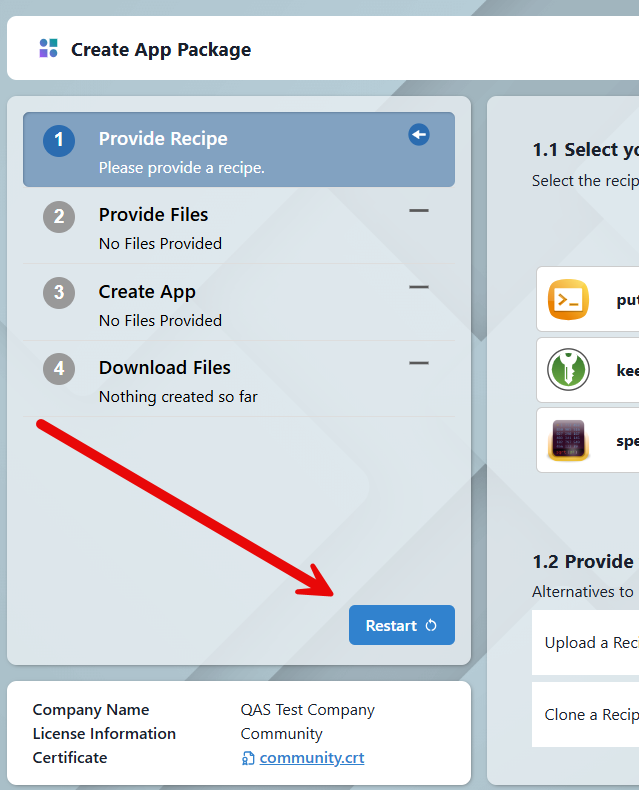Expand the Provide Files step dash indicator

pyautogui.click(x=419, y=211)
